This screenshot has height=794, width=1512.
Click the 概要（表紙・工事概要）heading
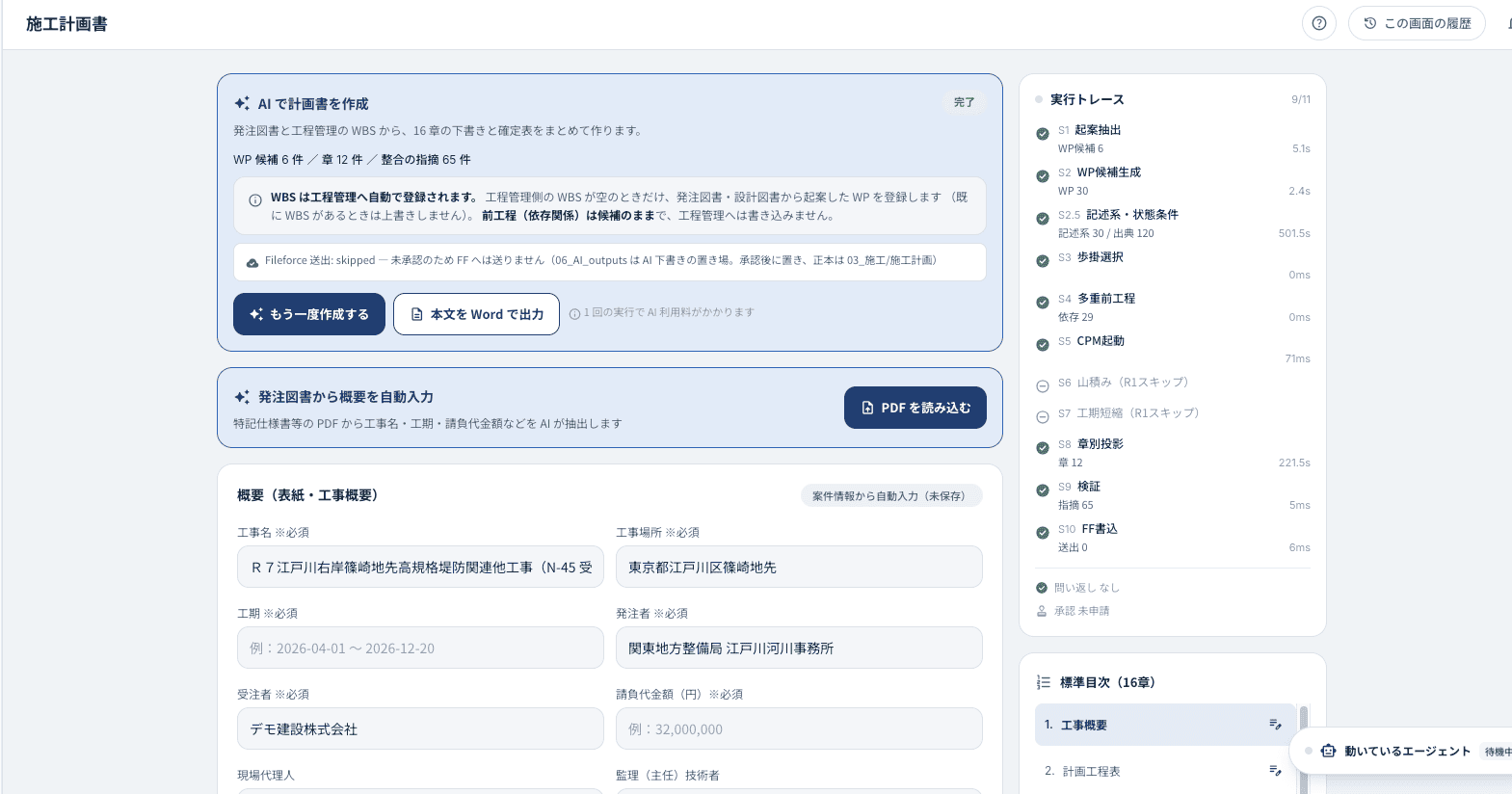tap(309, 495)
